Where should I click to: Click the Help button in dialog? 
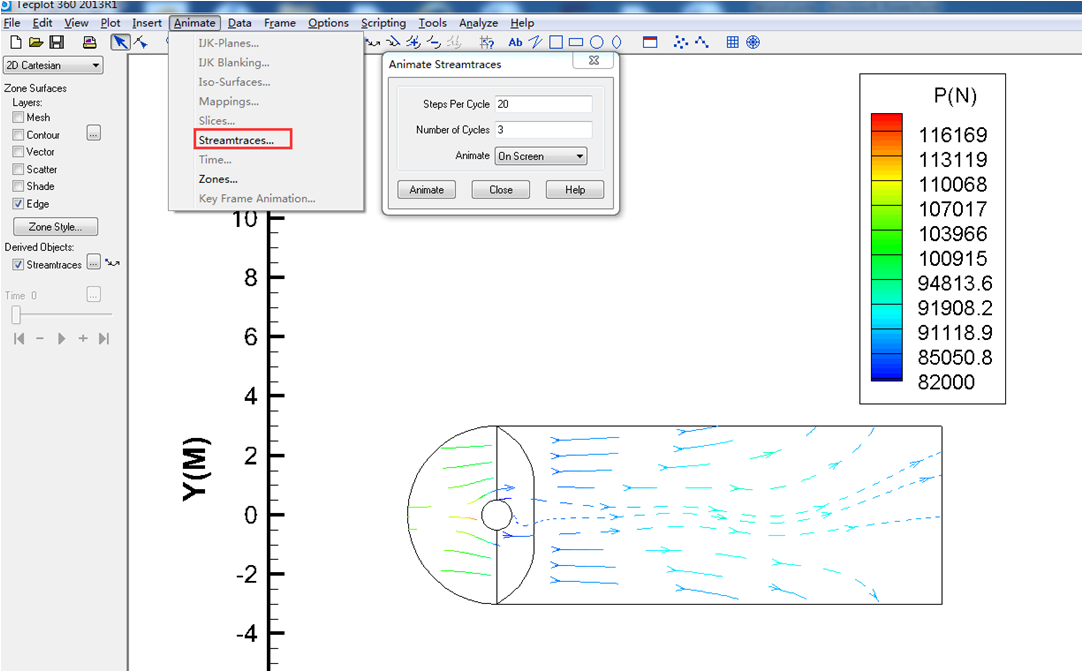[x=575, y=190]
